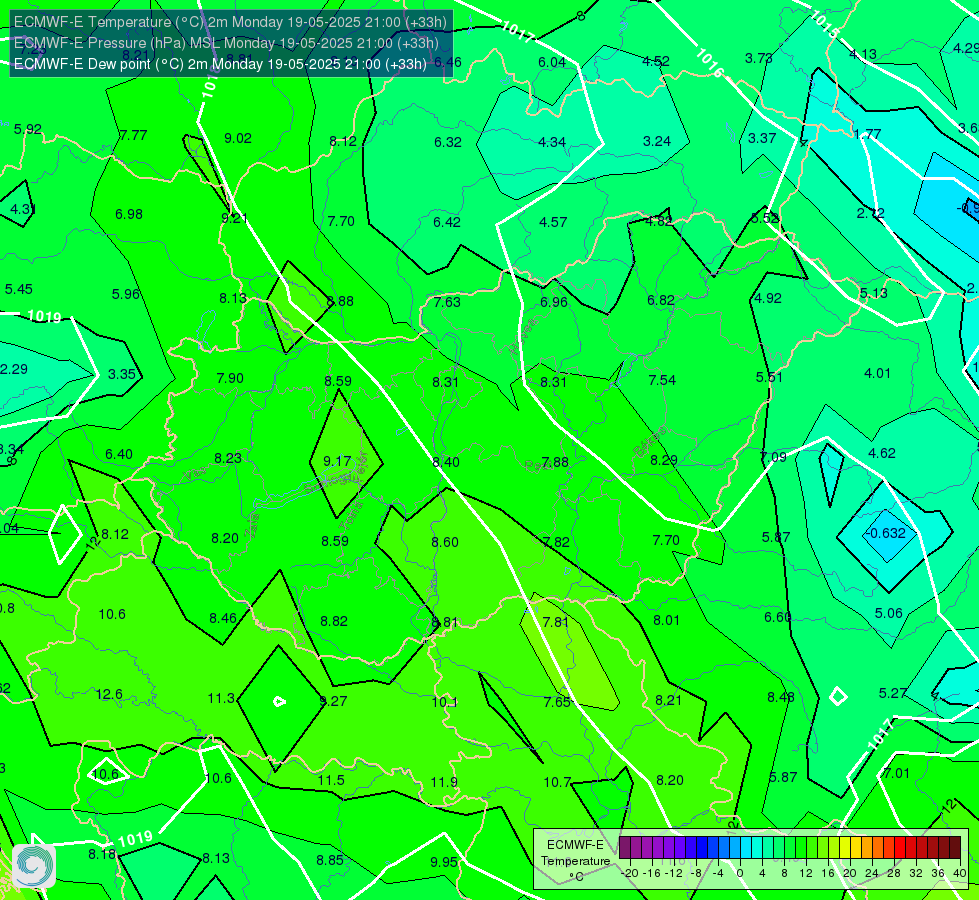The width and height of the screenshot is (979, 900).
Task: Click the 5.06 dew point value
Action: (x=888, y=613)
